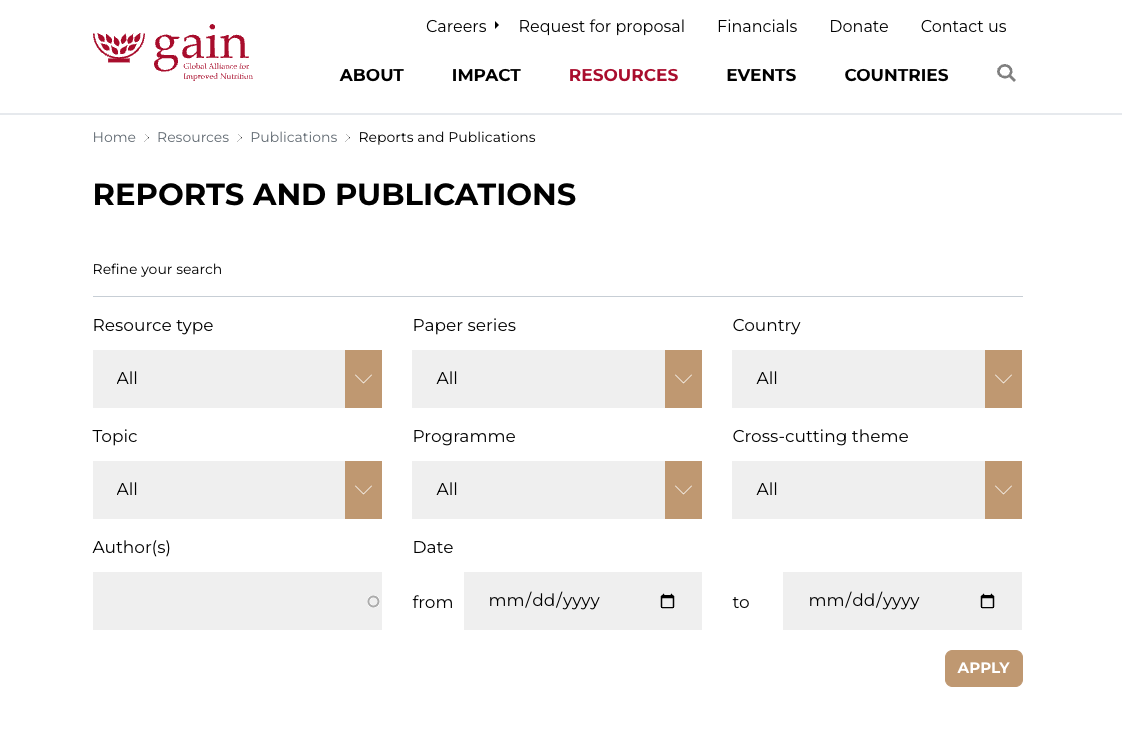Open the COUNTRIES menu
This screenshot has width=1122, height=754.
(896, 75)
